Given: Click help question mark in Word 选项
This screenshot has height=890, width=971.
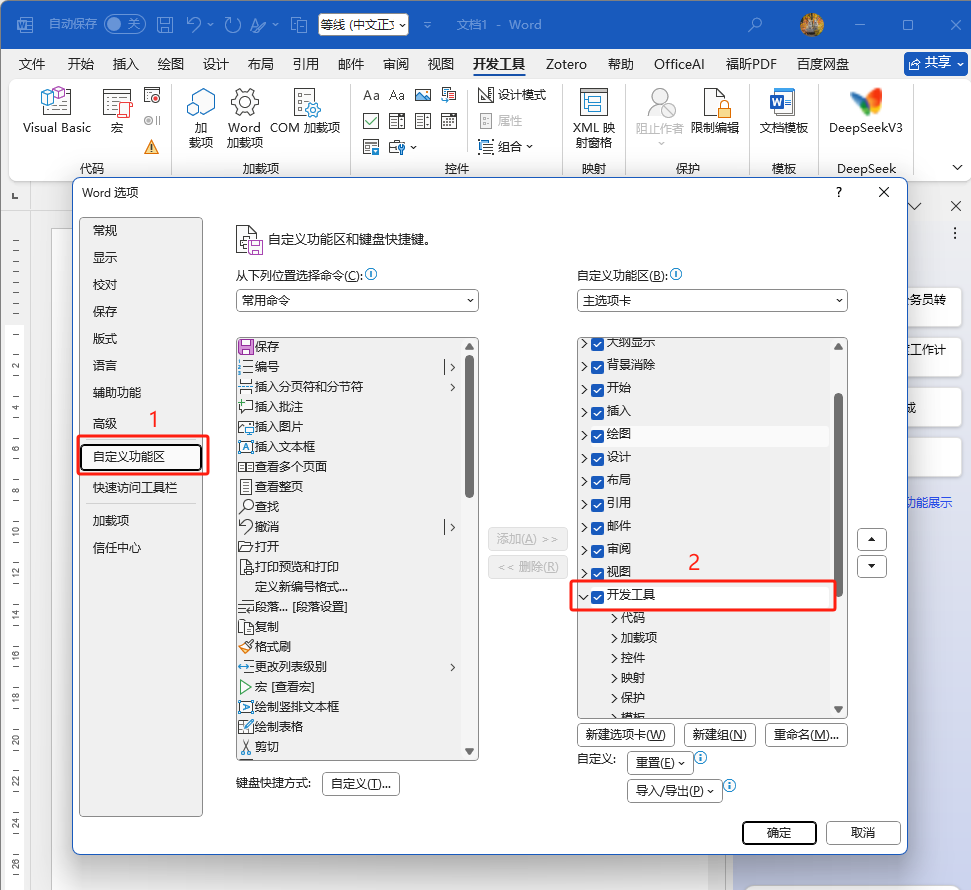Looking at the screenshot, I should (x=838, y=192).
